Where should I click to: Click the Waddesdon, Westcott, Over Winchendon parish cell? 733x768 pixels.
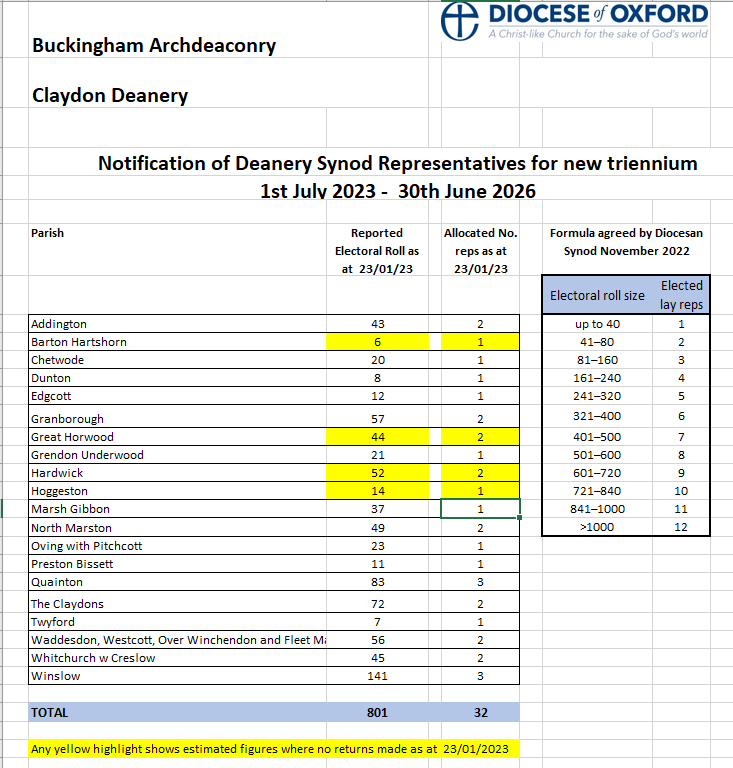click(x=180, y=640)
